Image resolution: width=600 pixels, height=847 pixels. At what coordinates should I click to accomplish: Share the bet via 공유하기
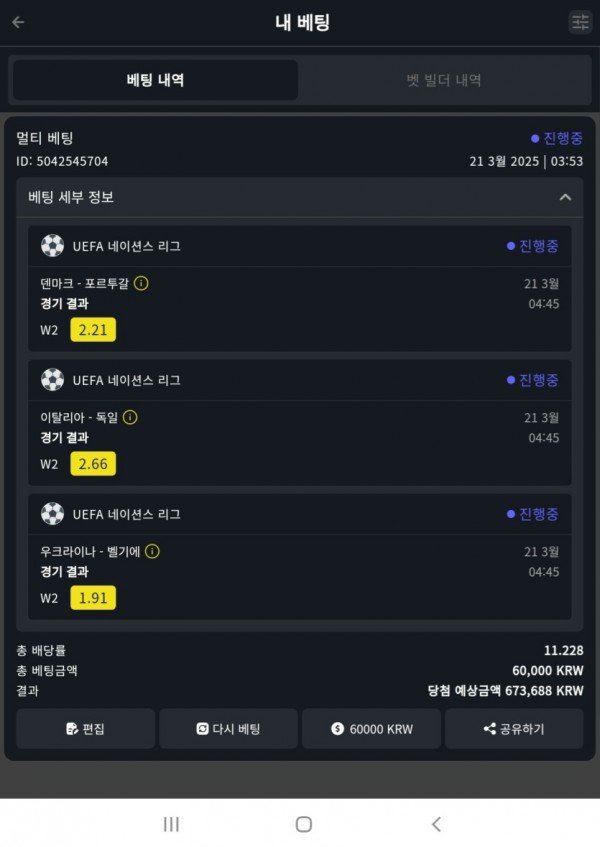click(514, 729)
